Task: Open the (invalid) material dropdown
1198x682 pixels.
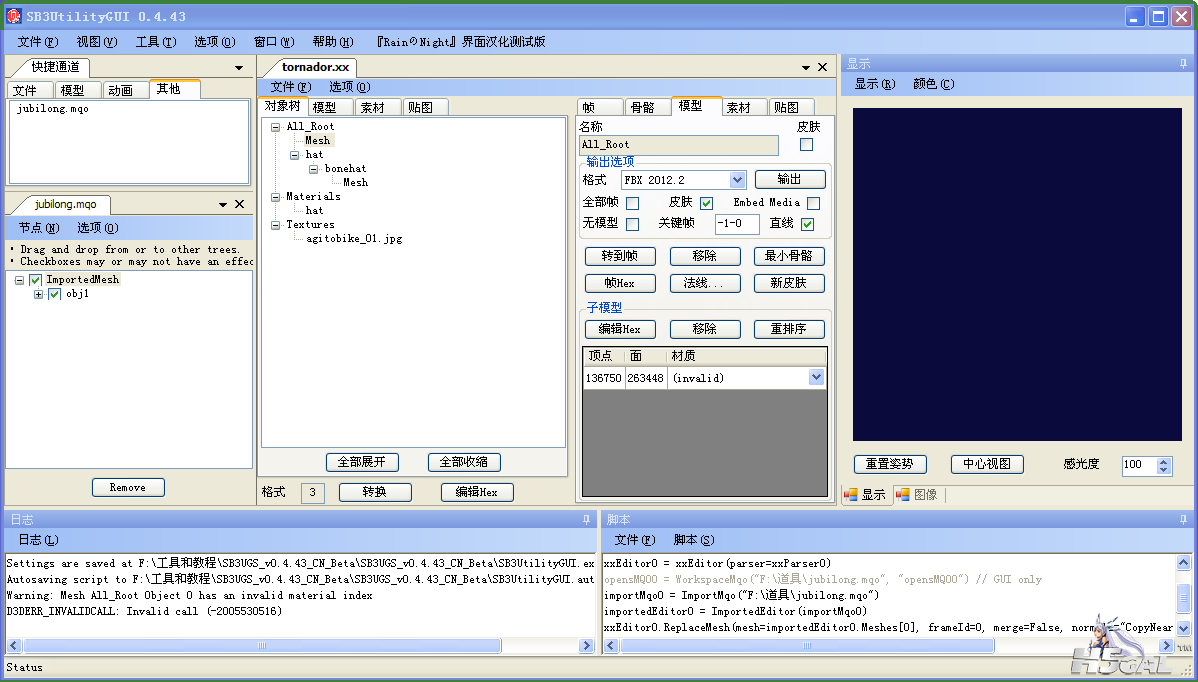Action: click(x=816, y=378)
